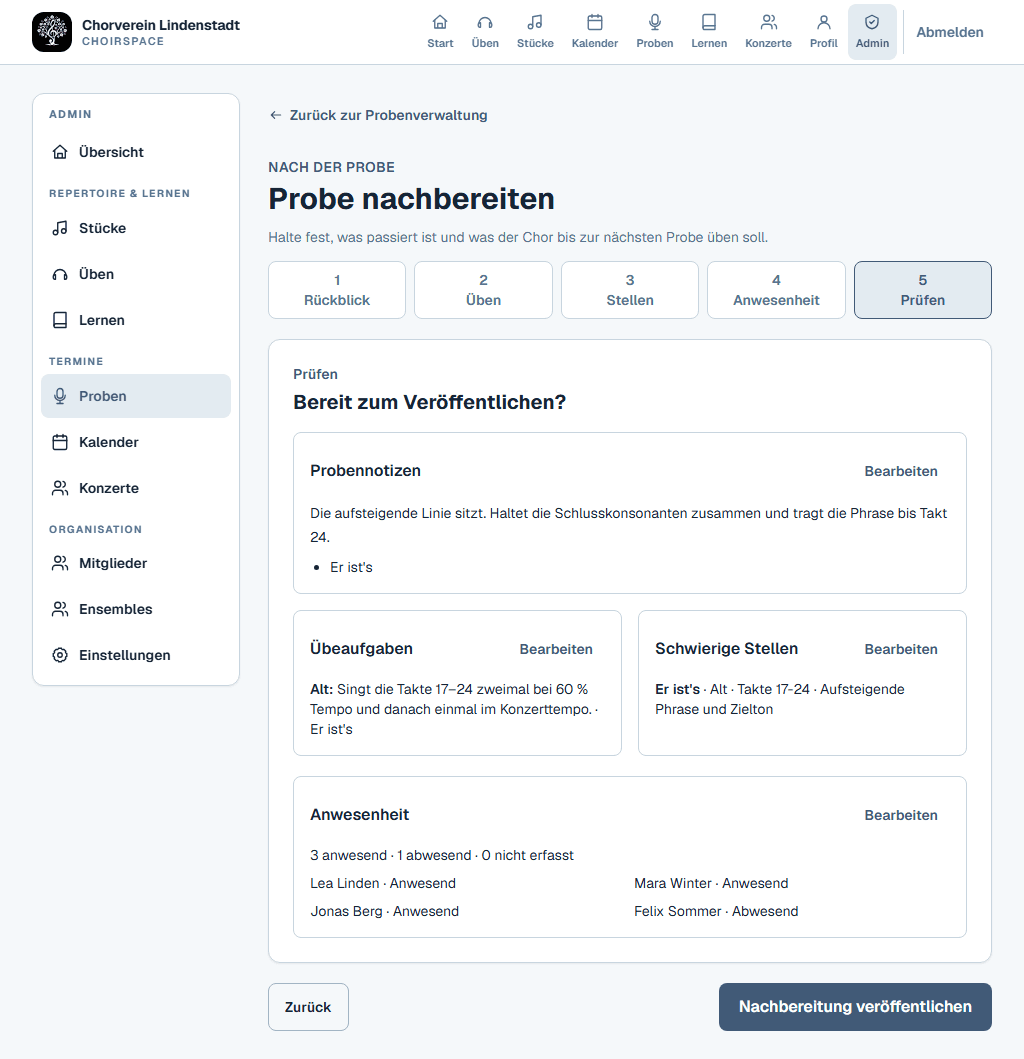Open Proben via the microphone icon in the top nav
Screen dimensions: 1024x1059
pos(655,22)
